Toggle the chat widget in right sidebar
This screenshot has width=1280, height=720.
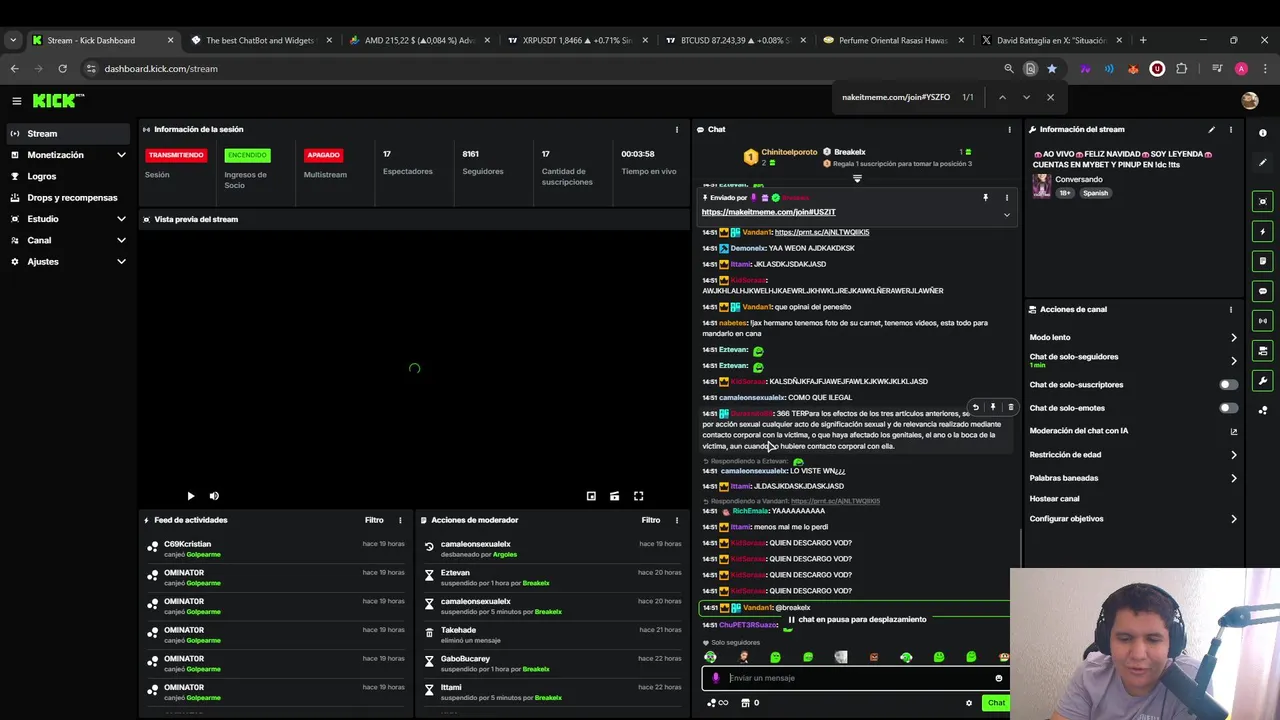coord(1263,291)
